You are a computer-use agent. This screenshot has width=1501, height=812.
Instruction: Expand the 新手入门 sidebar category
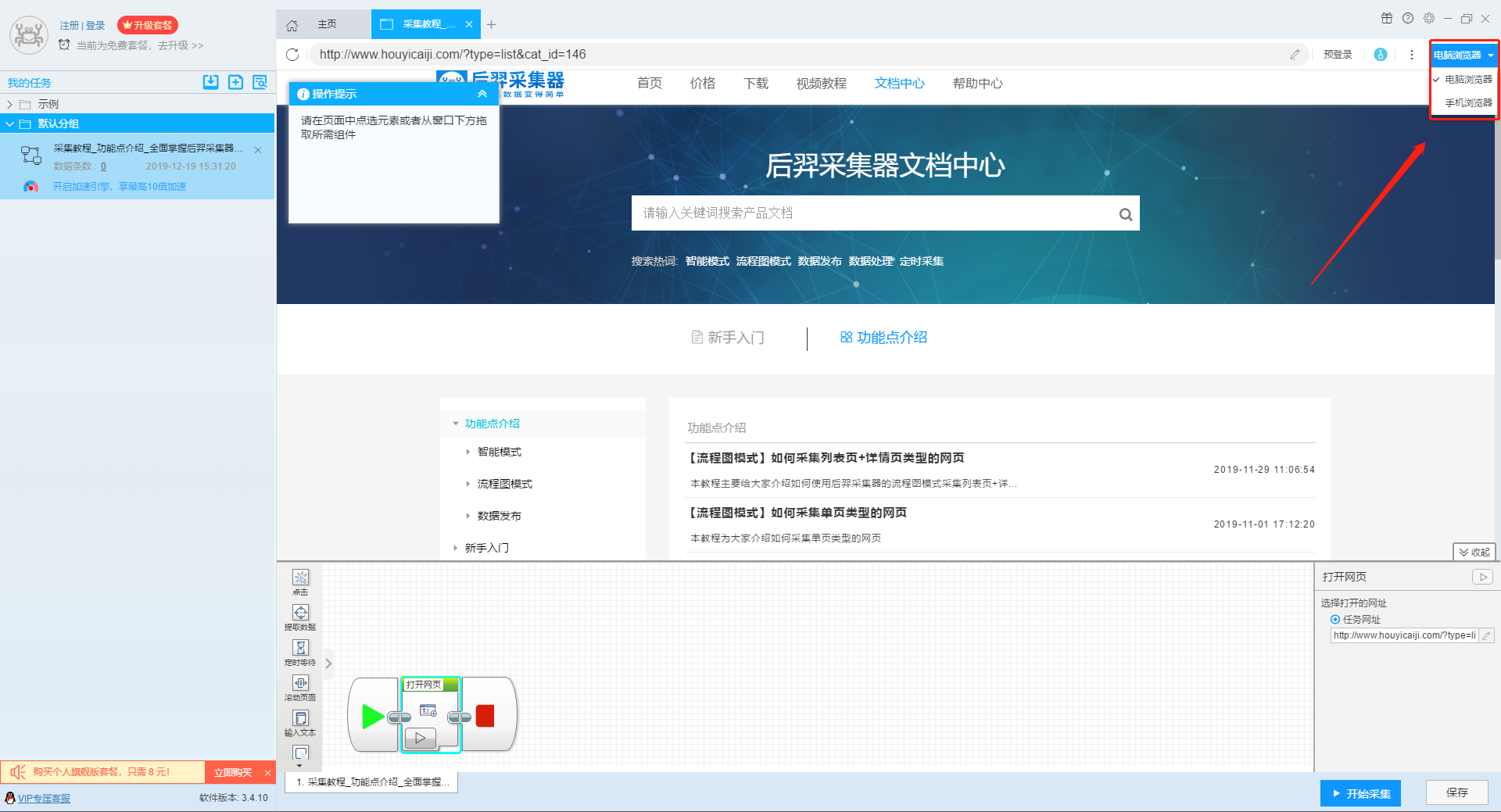456,548
